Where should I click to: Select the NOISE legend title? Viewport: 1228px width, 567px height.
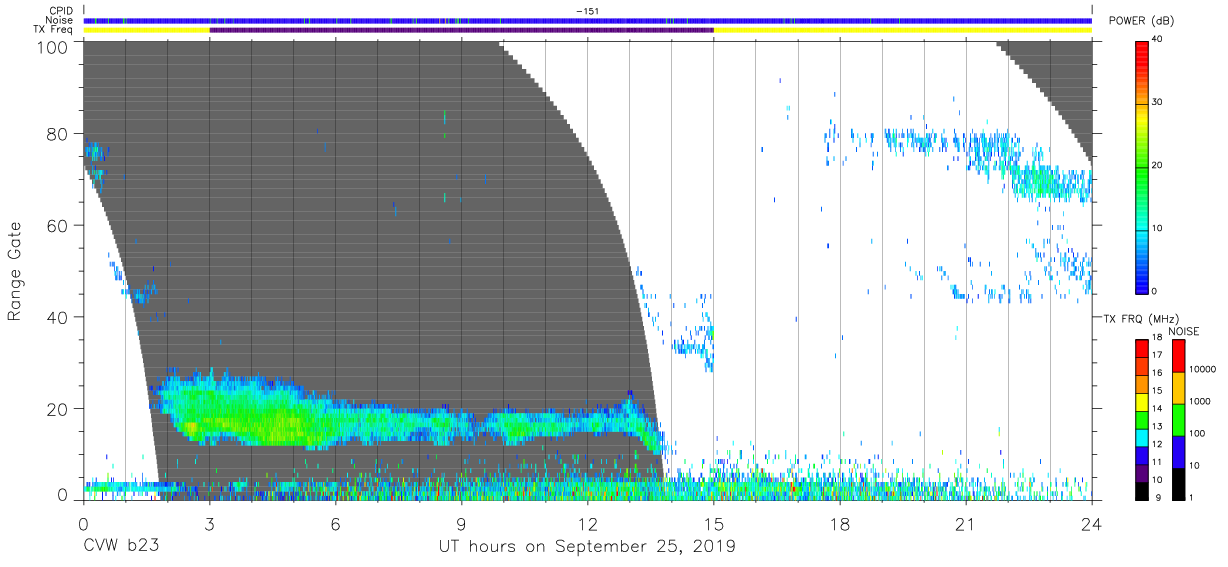pos(1184,331)
